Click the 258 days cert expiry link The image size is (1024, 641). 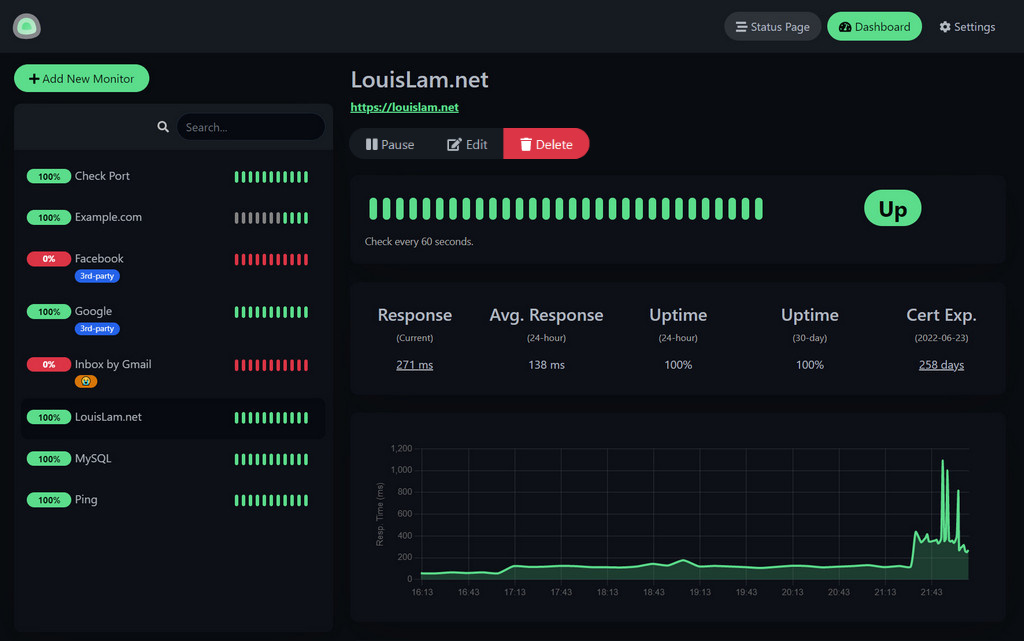(941, 365)
